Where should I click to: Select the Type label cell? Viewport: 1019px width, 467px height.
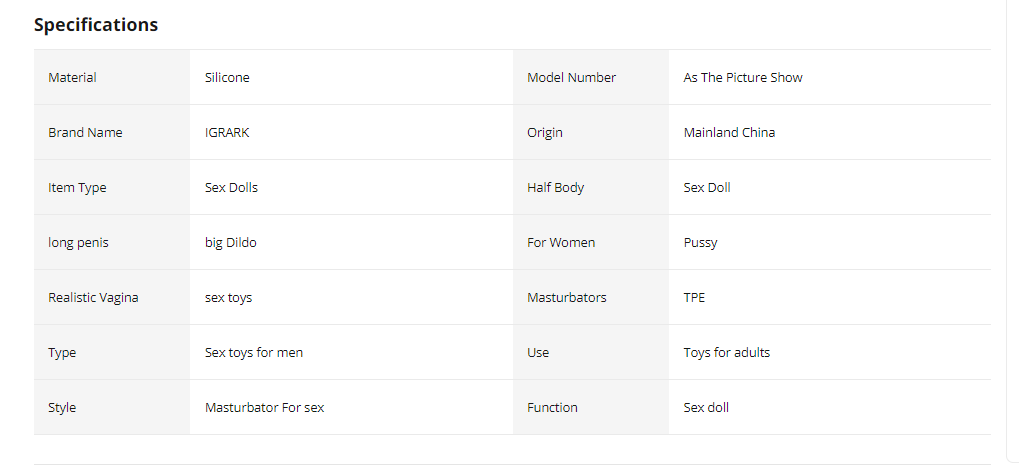62,353
